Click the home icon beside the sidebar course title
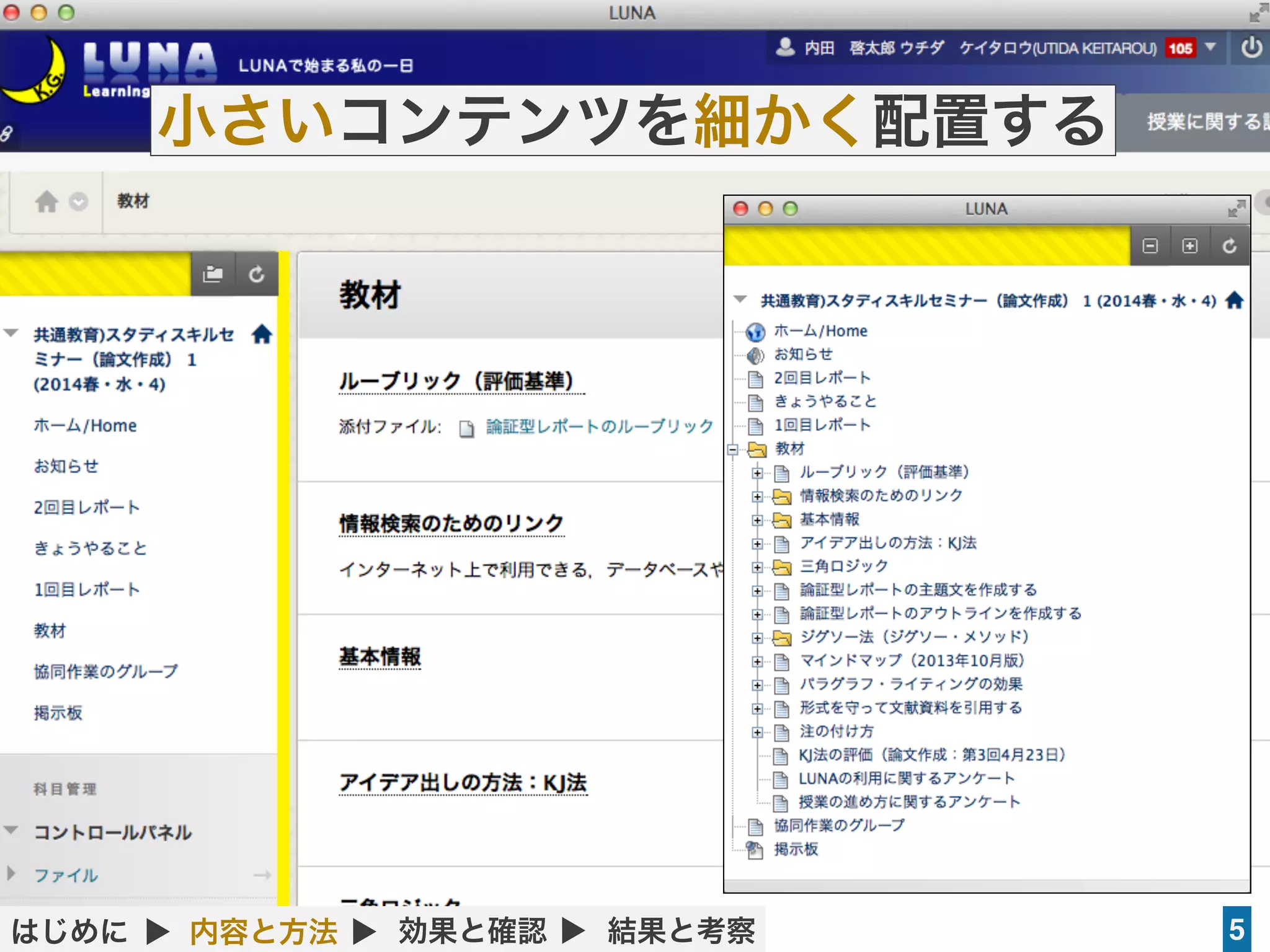1270x952 pixels. 262,334
